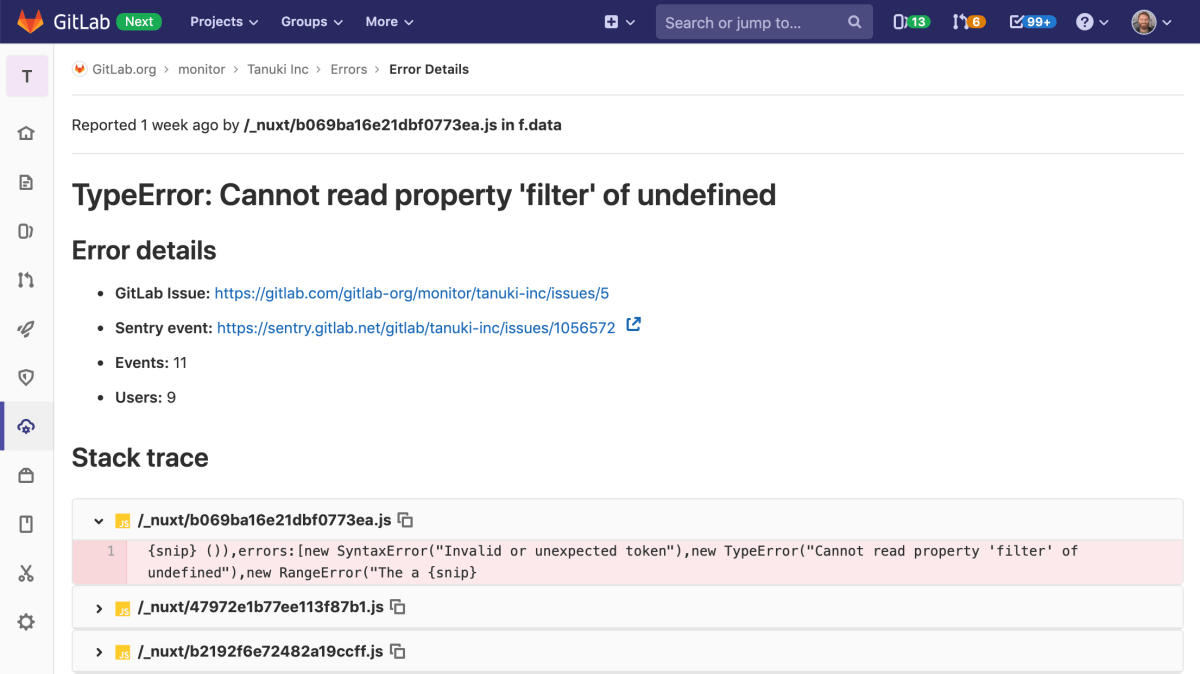Image resolution: width=1200 pixels, height=674 pixels.
Task: Open the CI/CD rocket icon
Action: (x=27, y=329)
